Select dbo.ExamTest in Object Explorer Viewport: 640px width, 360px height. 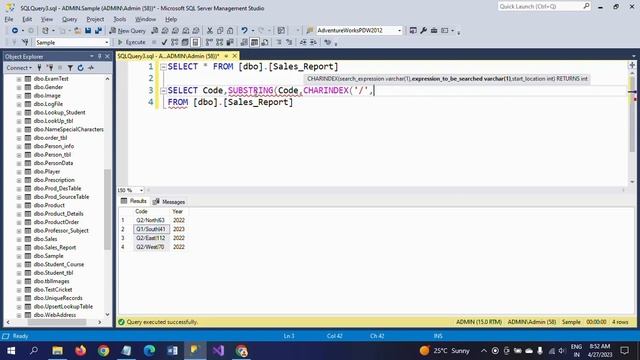click(x=51, y=78)
